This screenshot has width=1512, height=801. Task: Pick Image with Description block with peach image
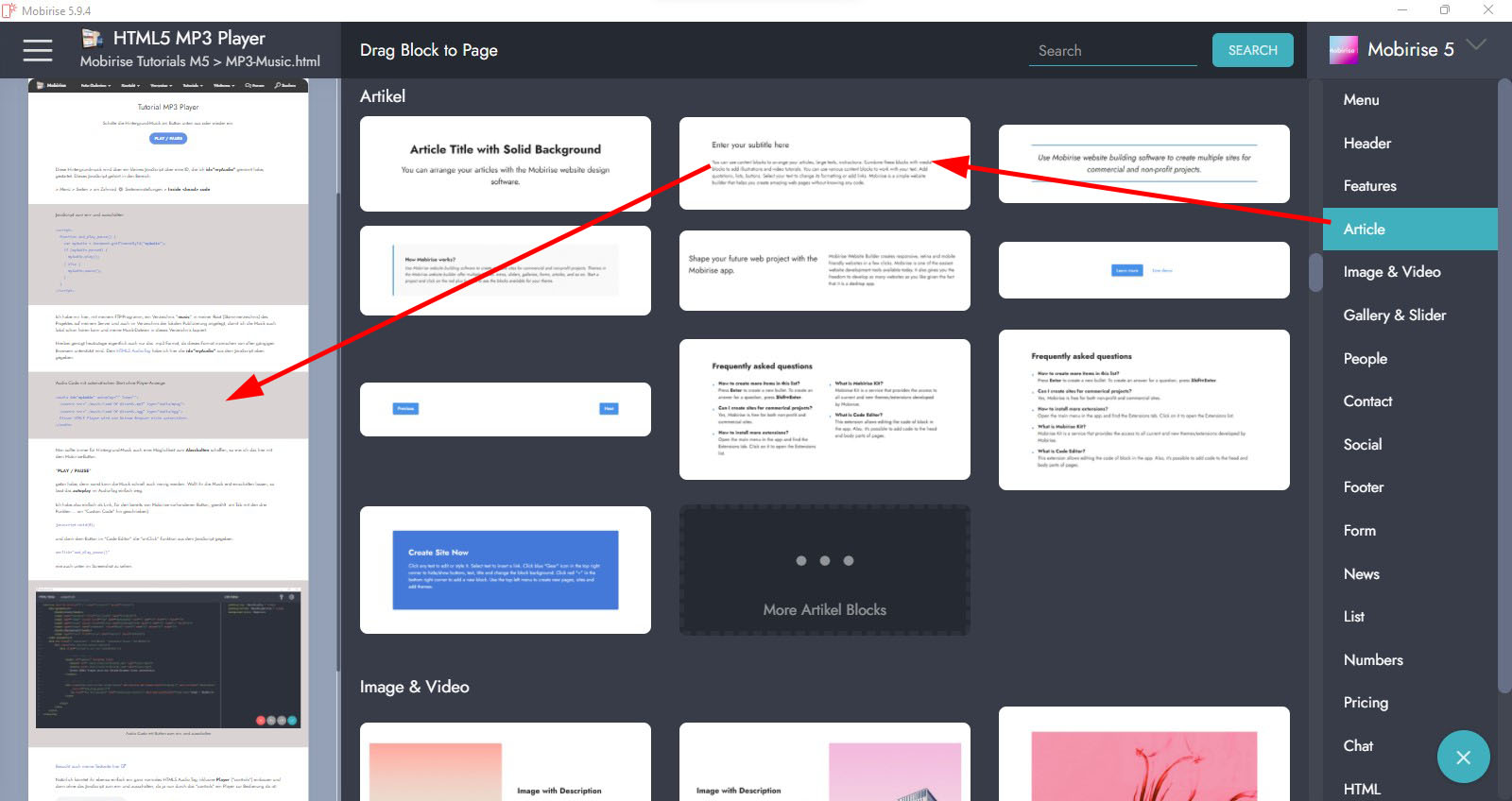tap(506, 762)
